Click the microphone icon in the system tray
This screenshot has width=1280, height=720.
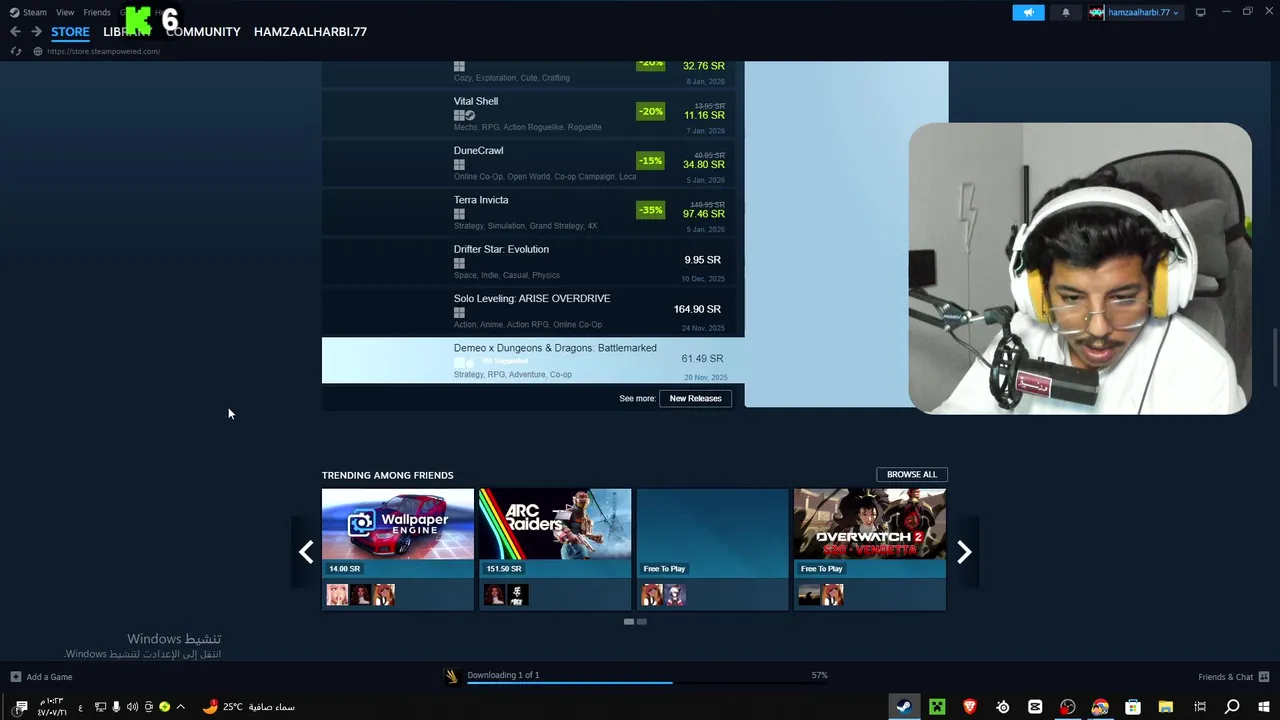116,707
